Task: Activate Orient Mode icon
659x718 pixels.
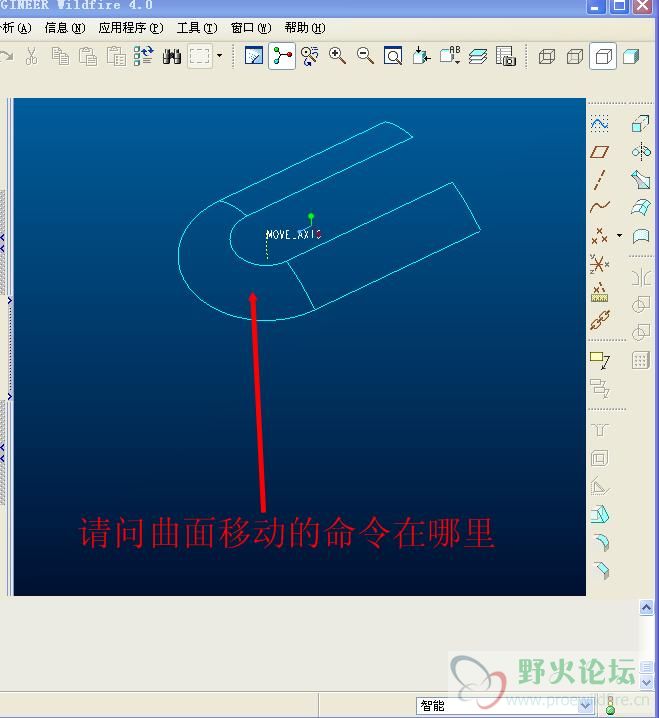Action: (310, 56)
